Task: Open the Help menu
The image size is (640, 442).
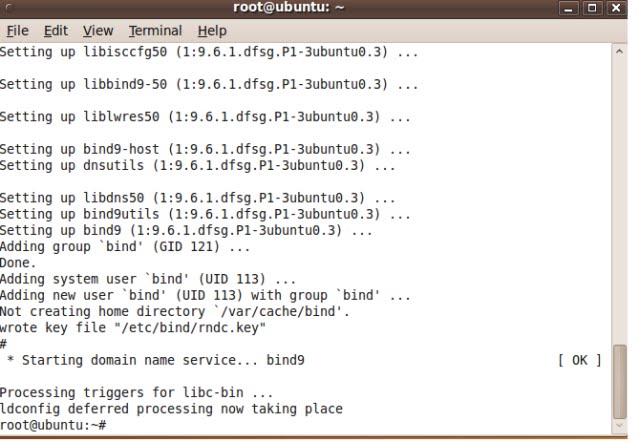Action: click(212, 31)
